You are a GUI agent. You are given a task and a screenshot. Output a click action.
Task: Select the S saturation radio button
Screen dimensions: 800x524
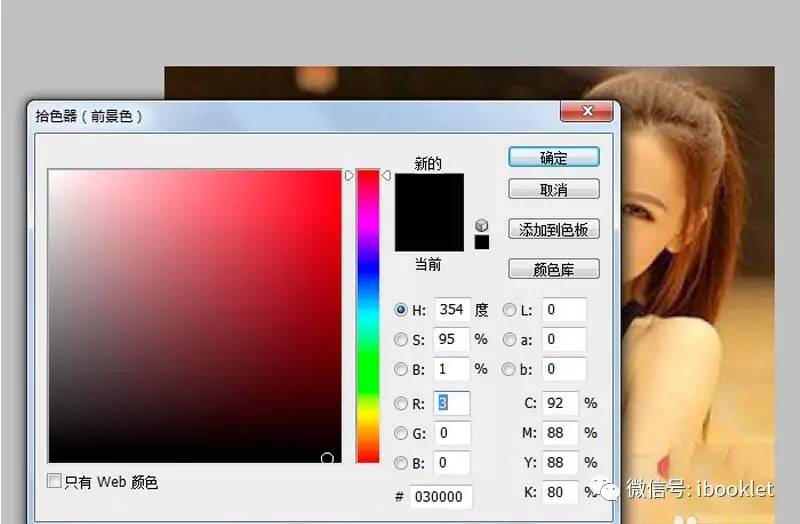pos(401,339)
